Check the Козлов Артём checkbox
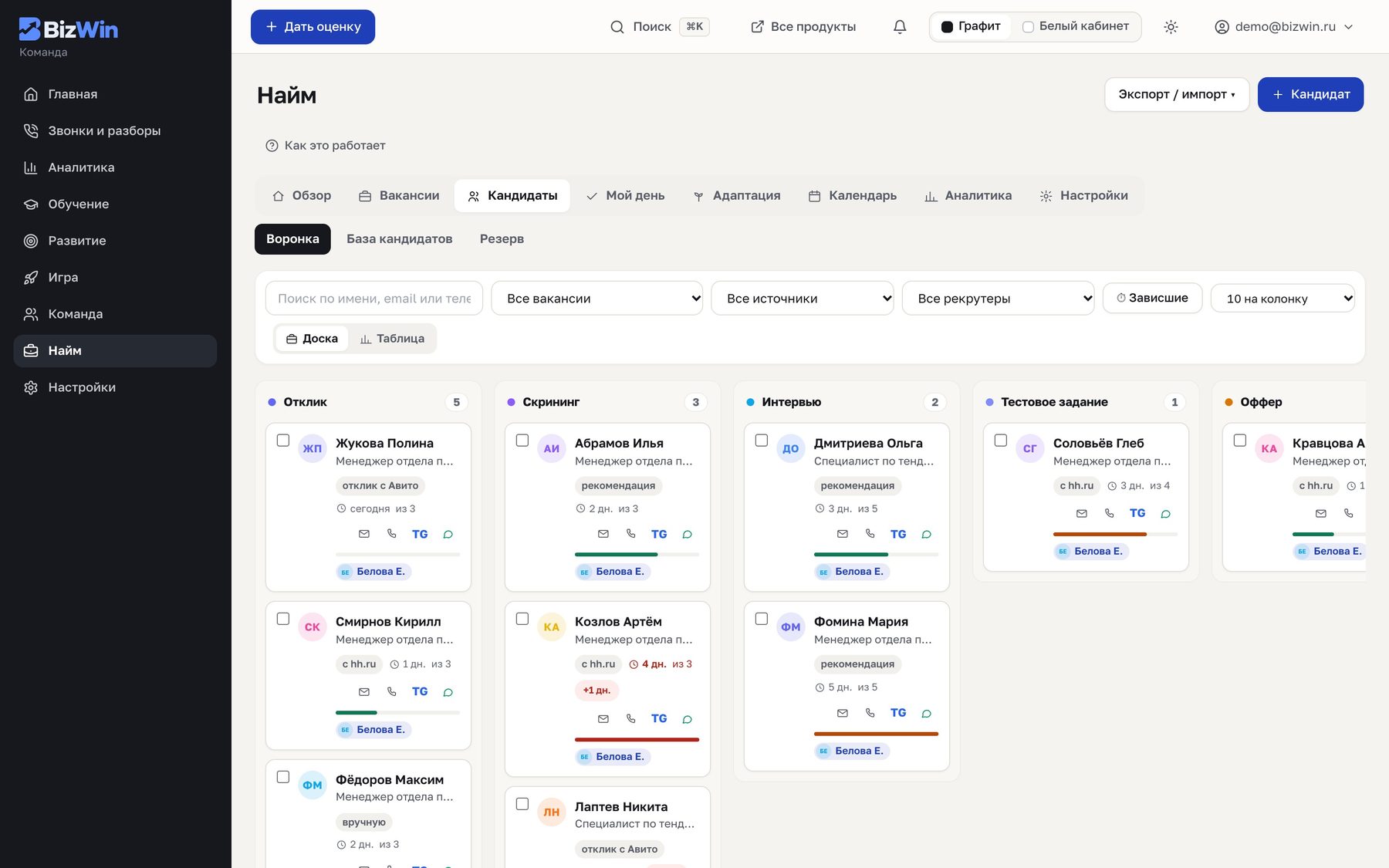 (522, 619)
